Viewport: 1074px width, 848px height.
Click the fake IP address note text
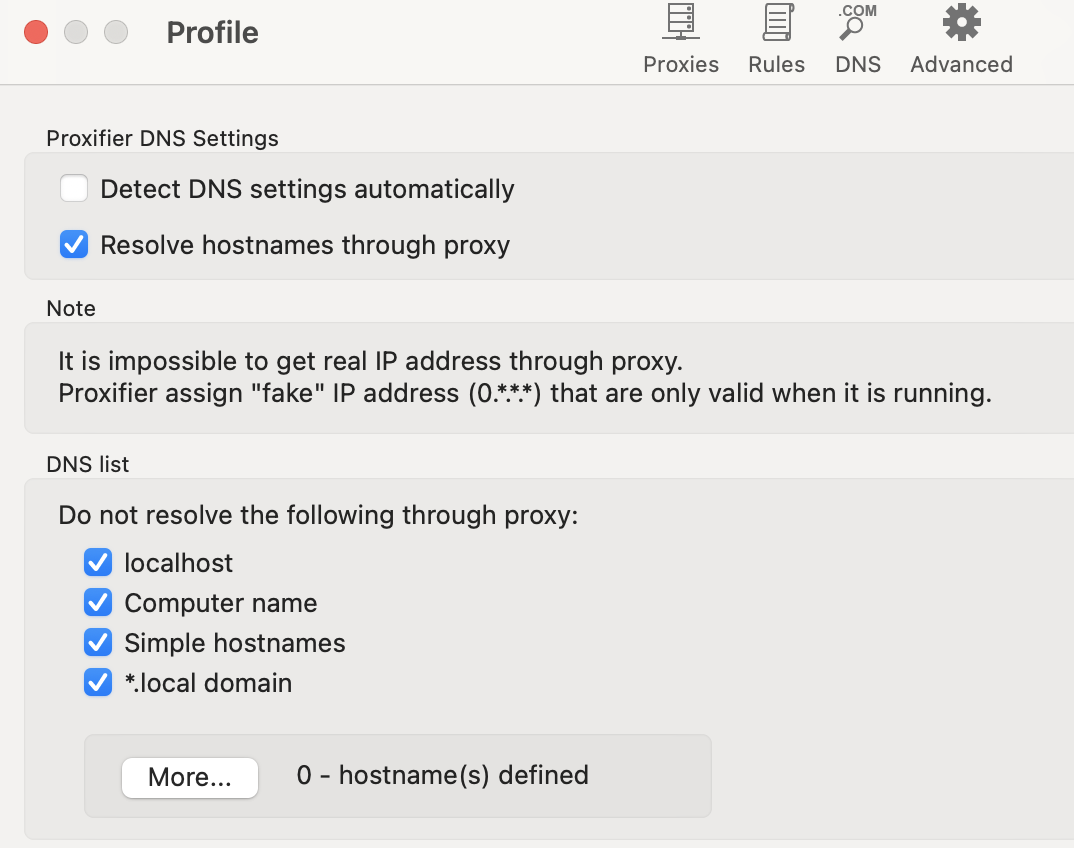pyautogui.click(x=524, y=393)
